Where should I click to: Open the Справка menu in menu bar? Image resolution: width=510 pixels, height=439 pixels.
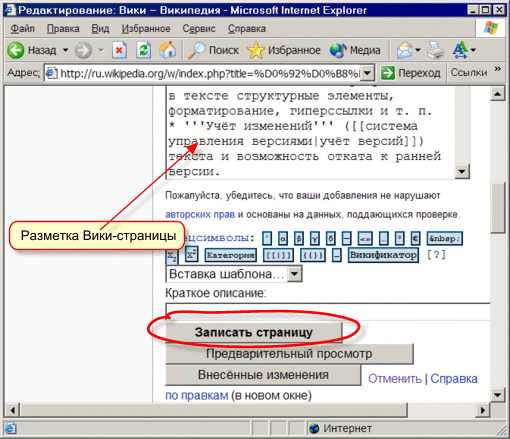(x=247, y=29)
